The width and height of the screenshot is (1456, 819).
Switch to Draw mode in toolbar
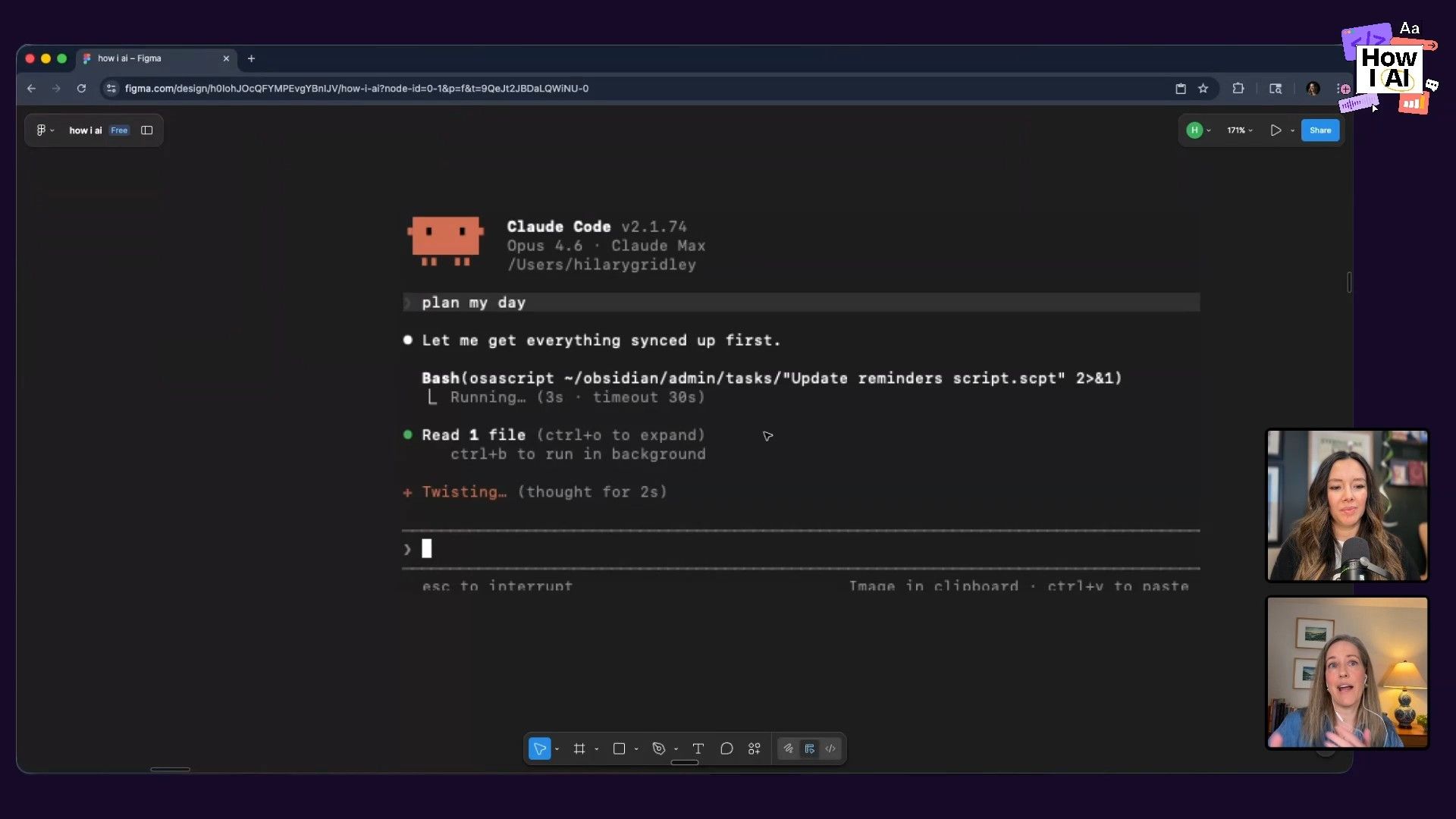point(789,748)
